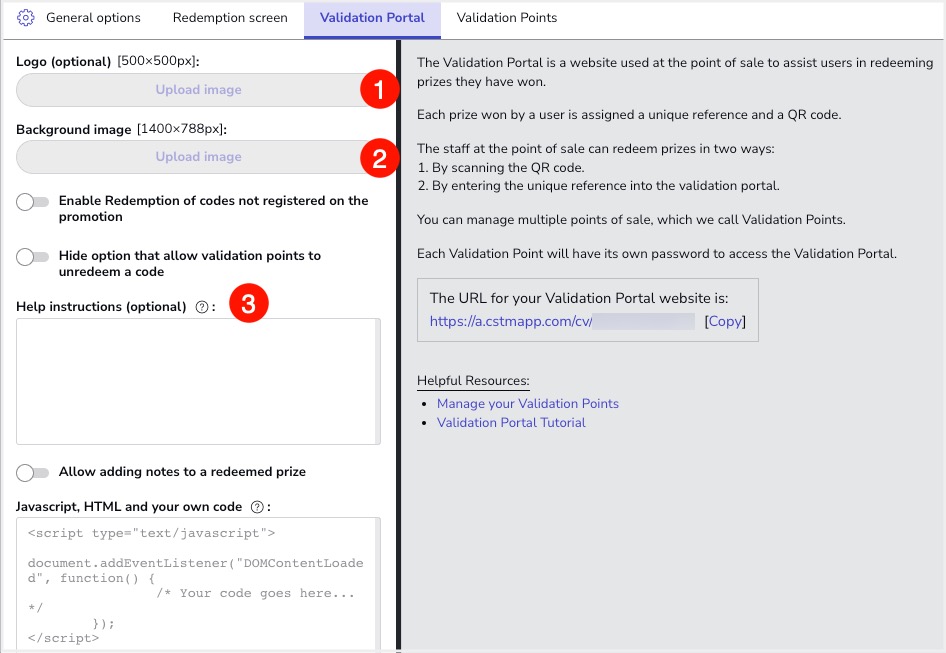Enable redemption of codes not registered toggle
This screenshot has height=653, width=946.
[33, 202]
